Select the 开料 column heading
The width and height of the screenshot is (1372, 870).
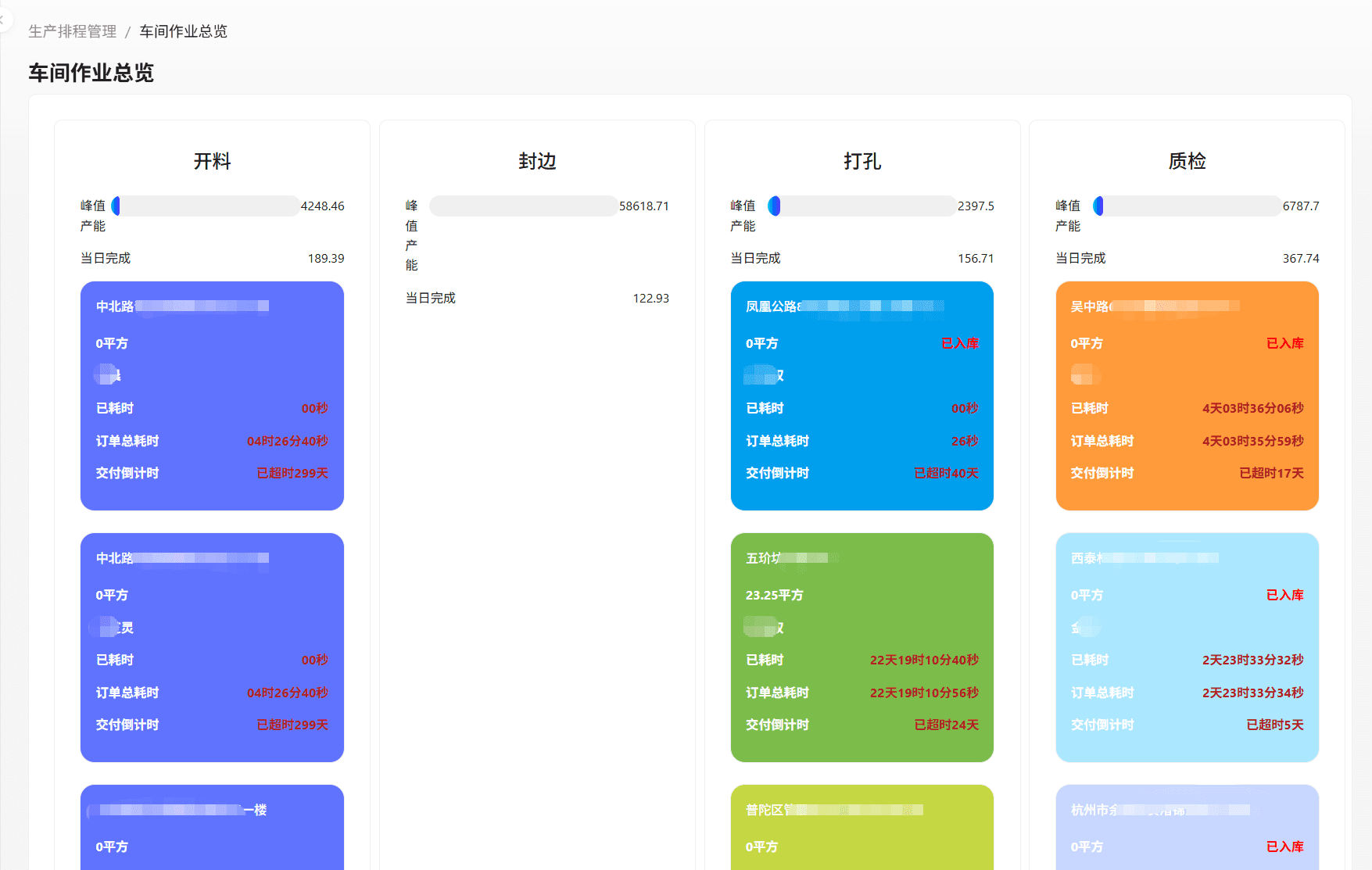[x=212, y=161]
